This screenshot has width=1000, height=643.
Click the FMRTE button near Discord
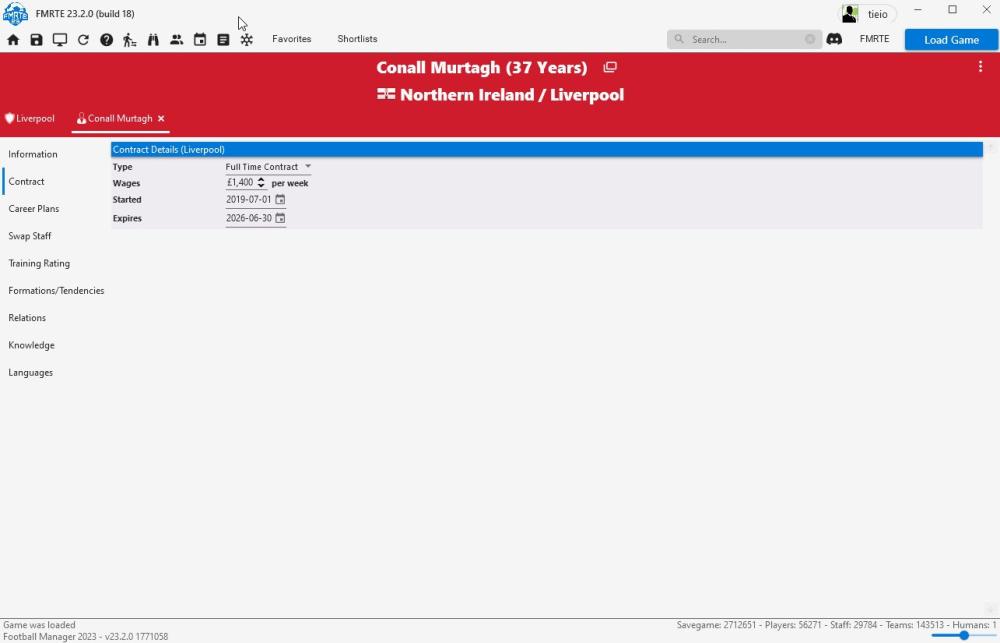click(874, 39)
